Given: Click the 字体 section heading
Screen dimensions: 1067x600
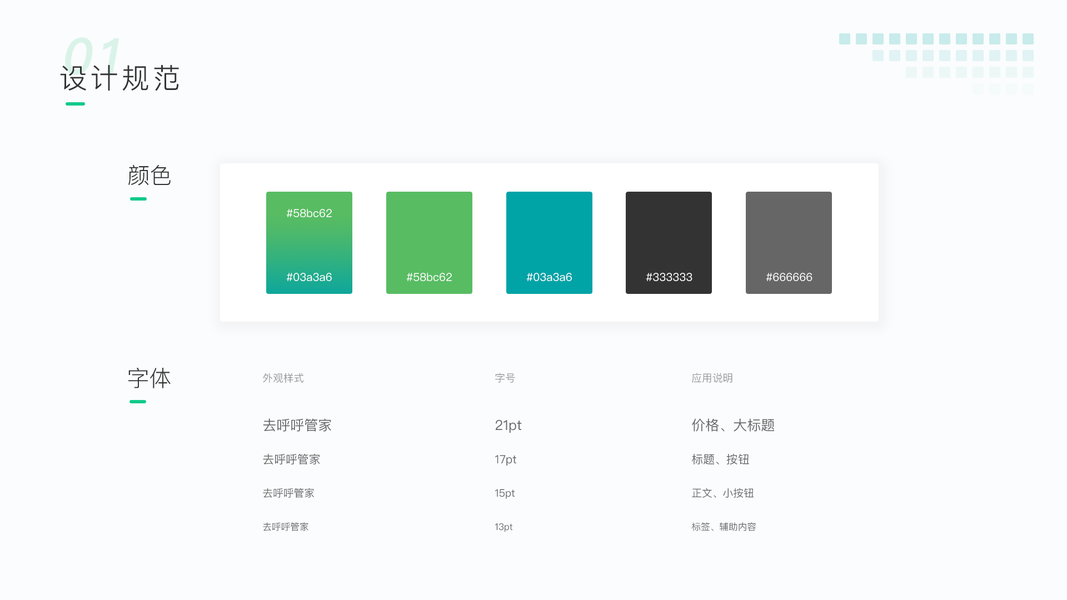Looking at the screenshot, I should pos(149,378).
